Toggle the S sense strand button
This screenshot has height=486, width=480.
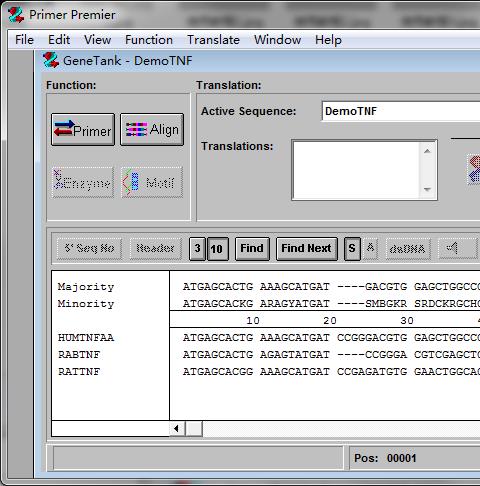(352, 248)
